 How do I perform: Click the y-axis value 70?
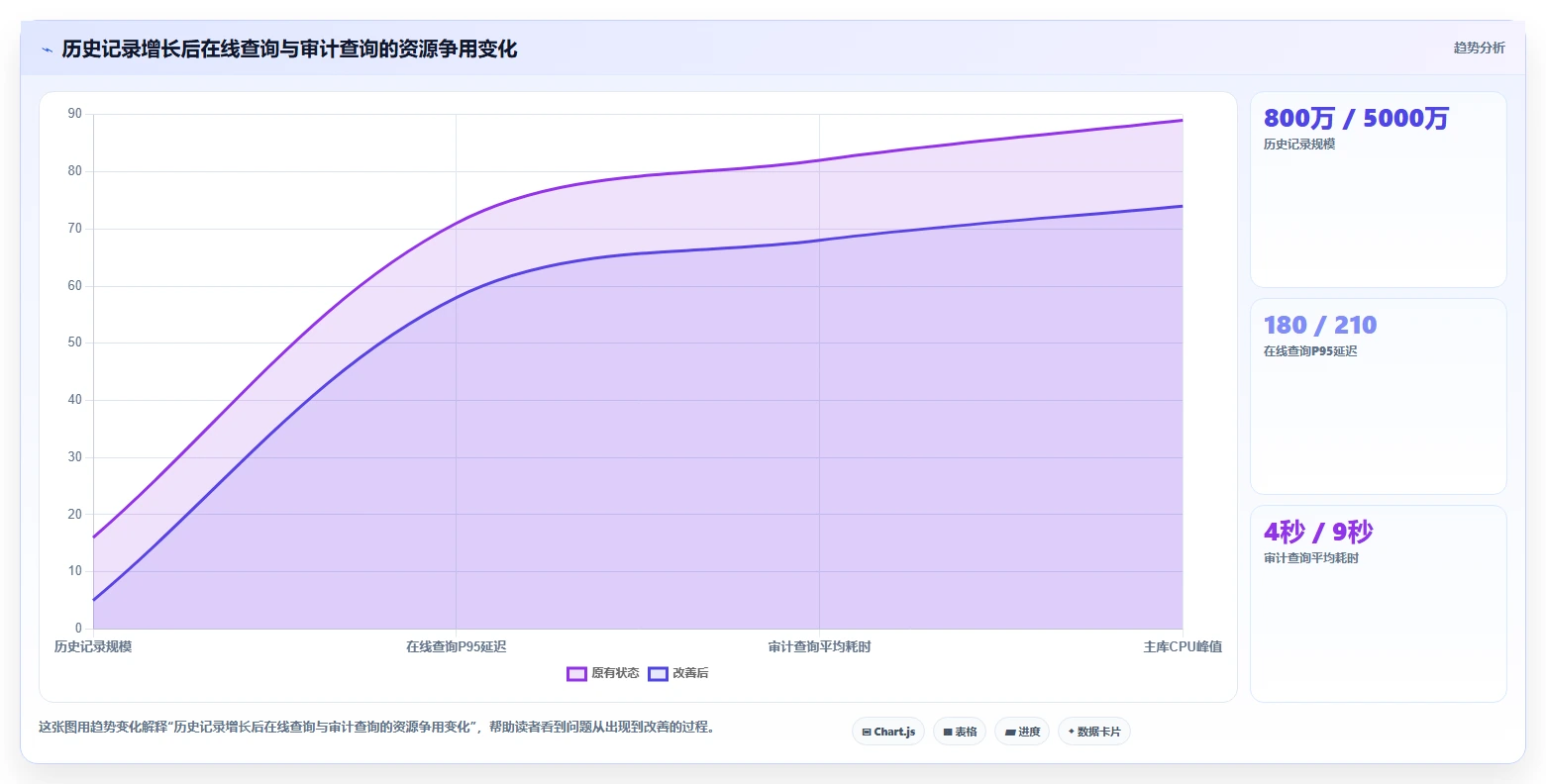click(x=75, y=229)
